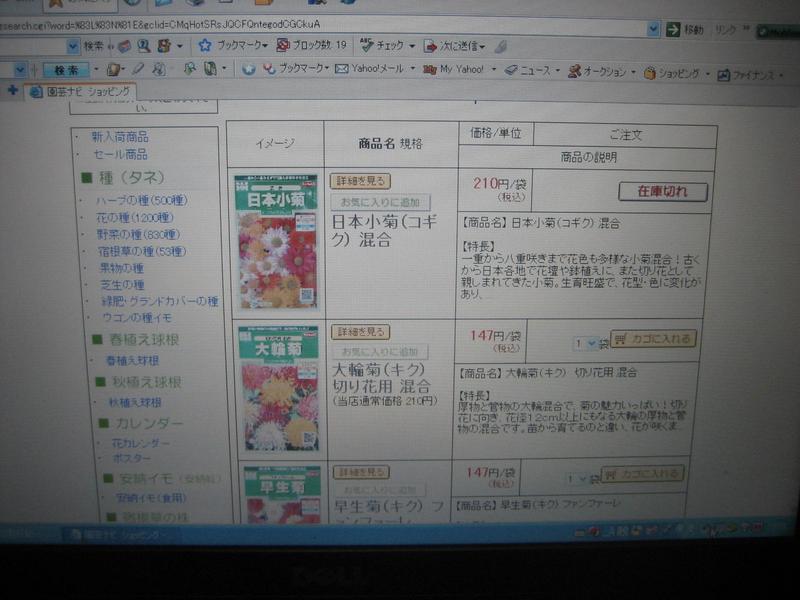
Task: Open the address bar history dropdown
Action: click(653, 29)
